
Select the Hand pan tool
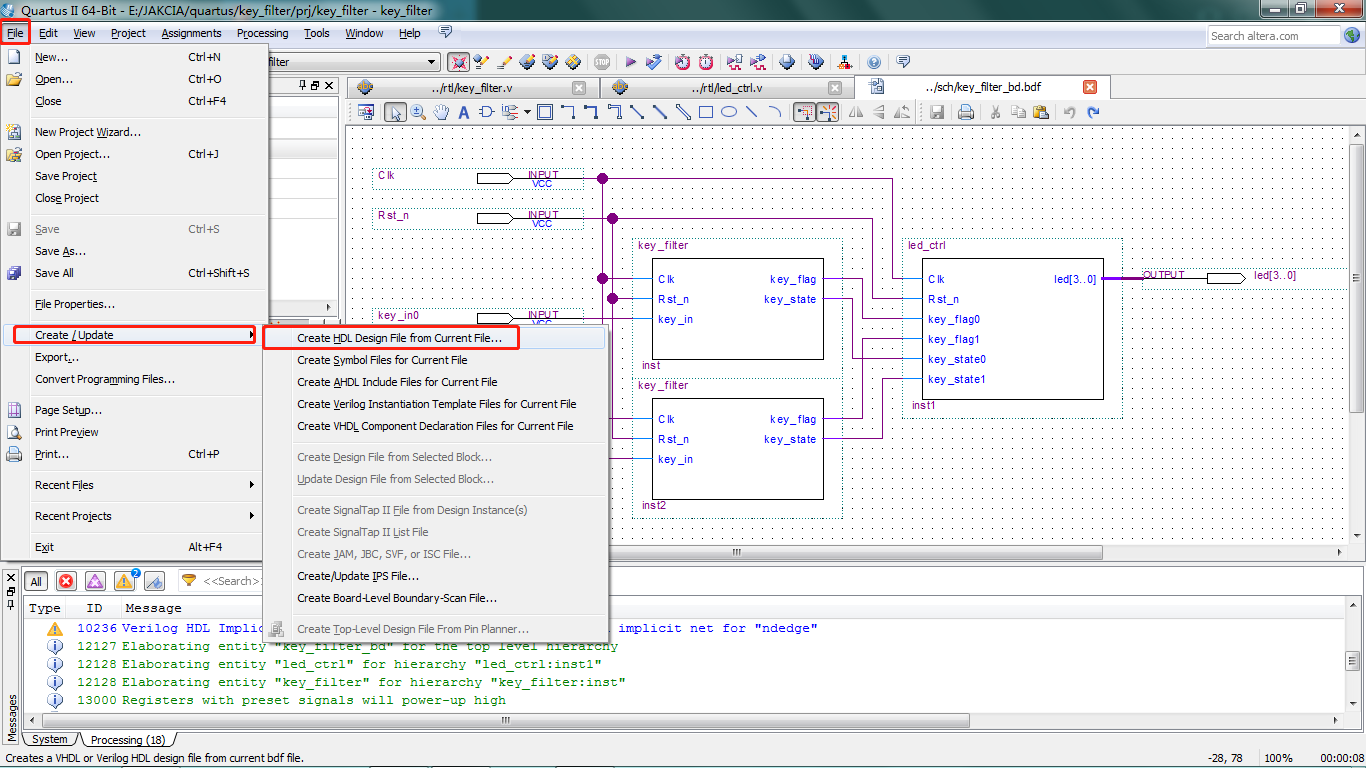click(441, 112)
